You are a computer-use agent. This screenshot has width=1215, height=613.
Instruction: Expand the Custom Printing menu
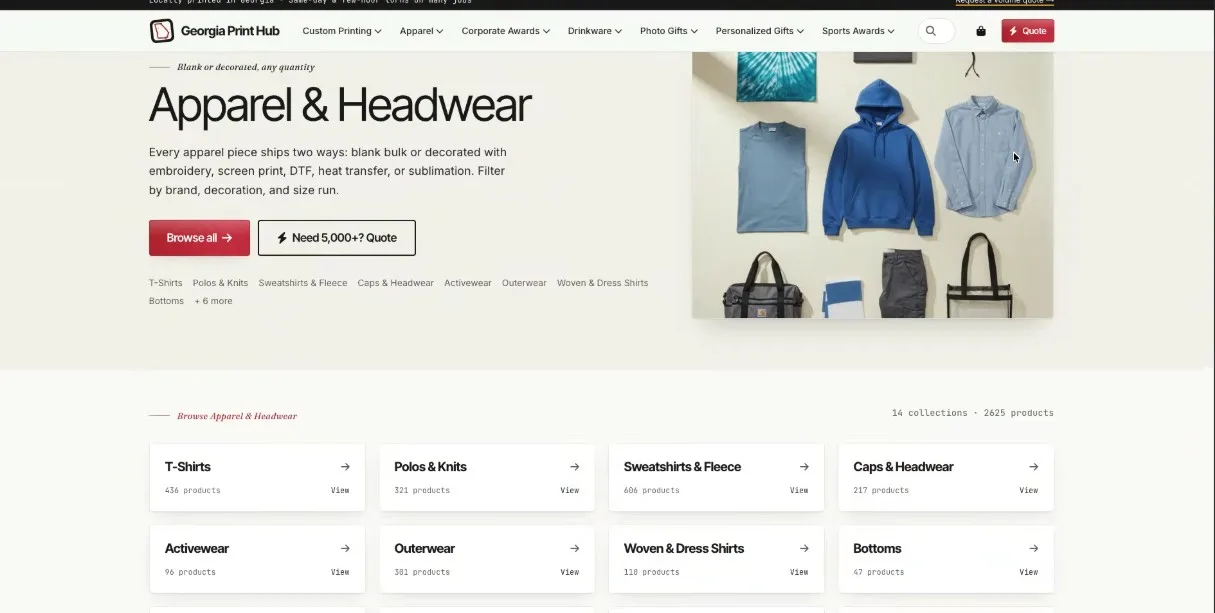point(342,31)
